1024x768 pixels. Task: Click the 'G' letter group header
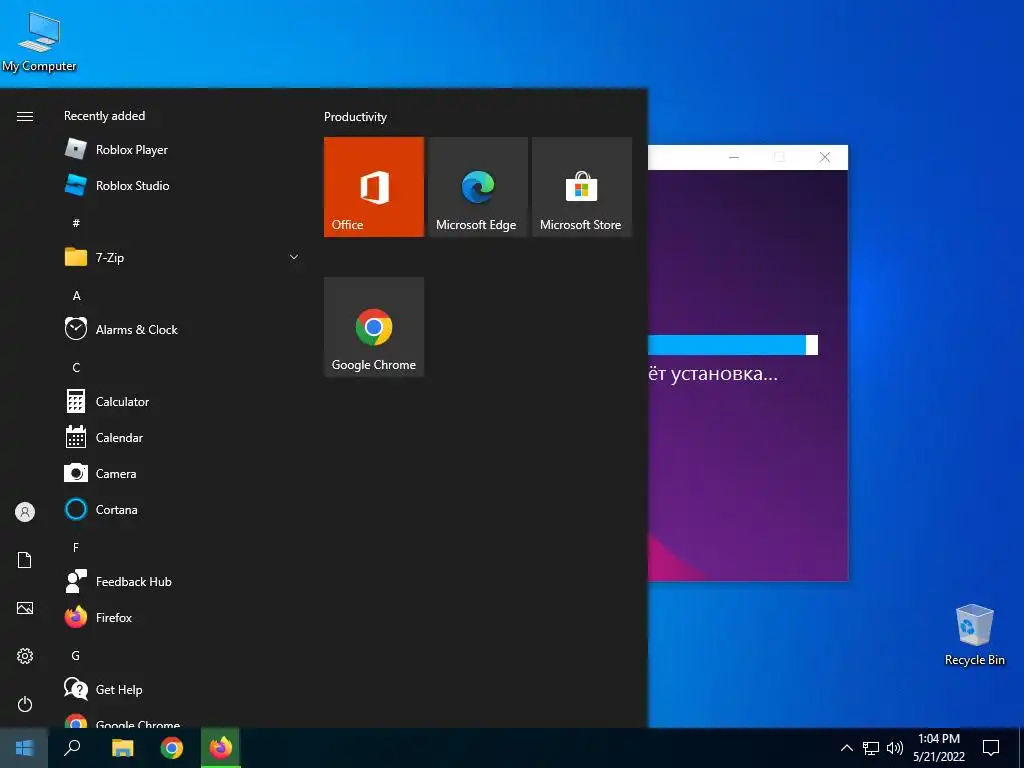pos(76,655)
